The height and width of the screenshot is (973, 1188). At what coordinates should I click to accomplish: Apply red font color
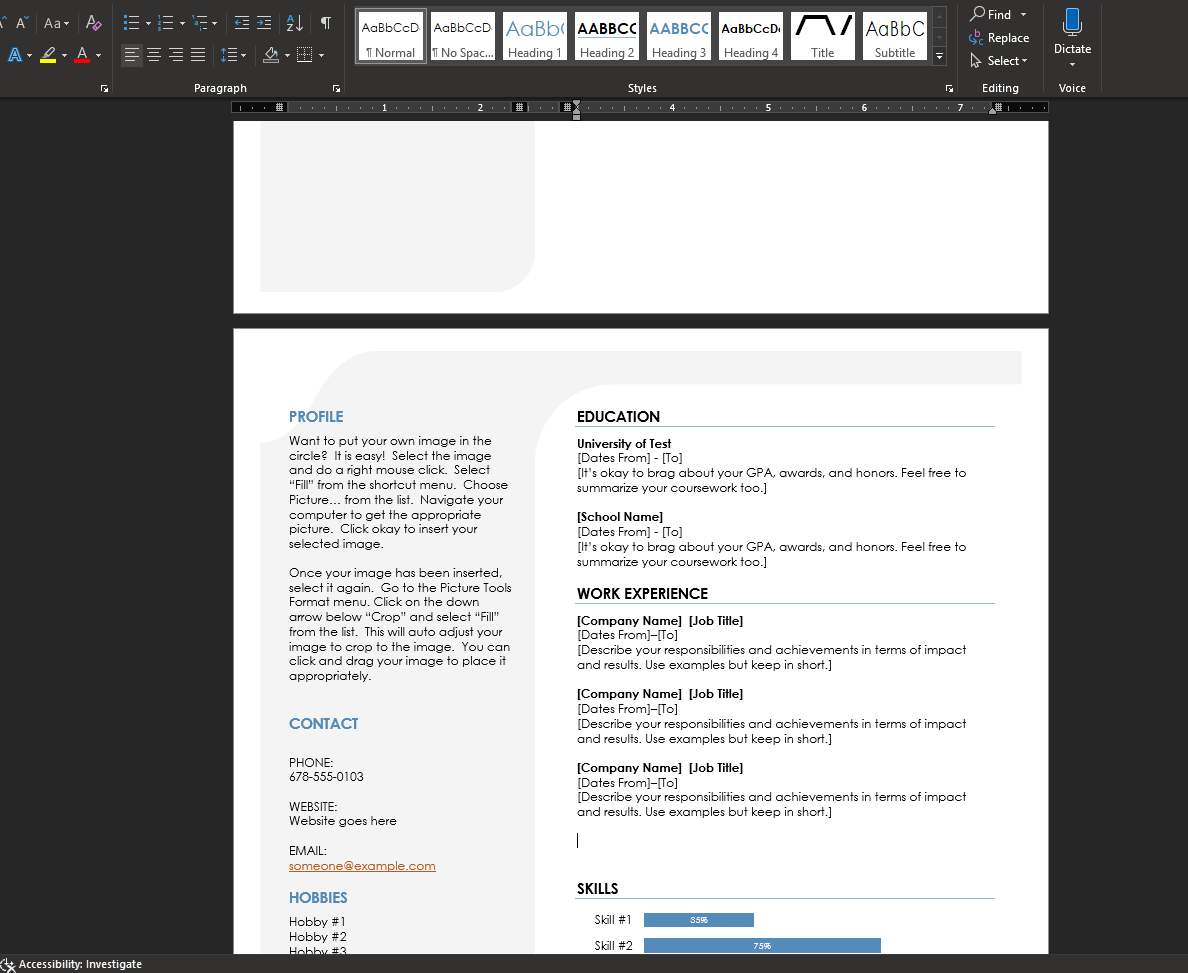(x=82, y=55)
